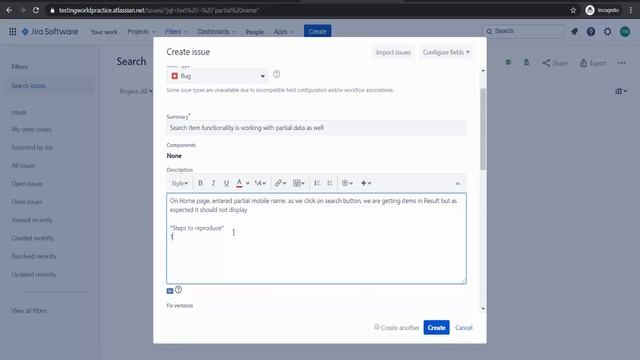
Task: Bookmark the page with the star icon
Action: pyautogui.click(x=573, y=10)
